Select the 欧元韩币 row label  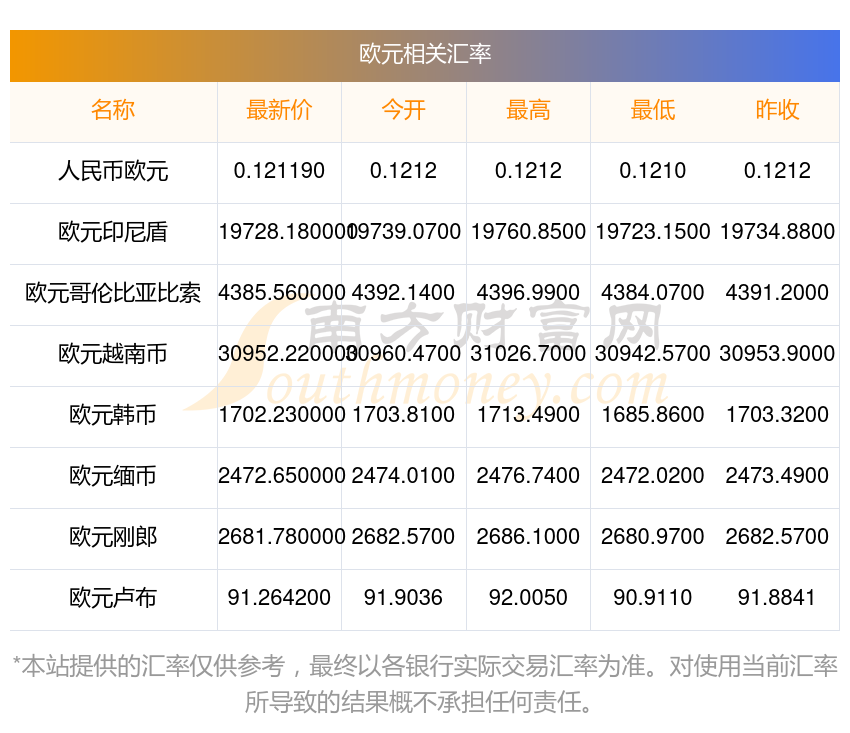click(113, 415)
